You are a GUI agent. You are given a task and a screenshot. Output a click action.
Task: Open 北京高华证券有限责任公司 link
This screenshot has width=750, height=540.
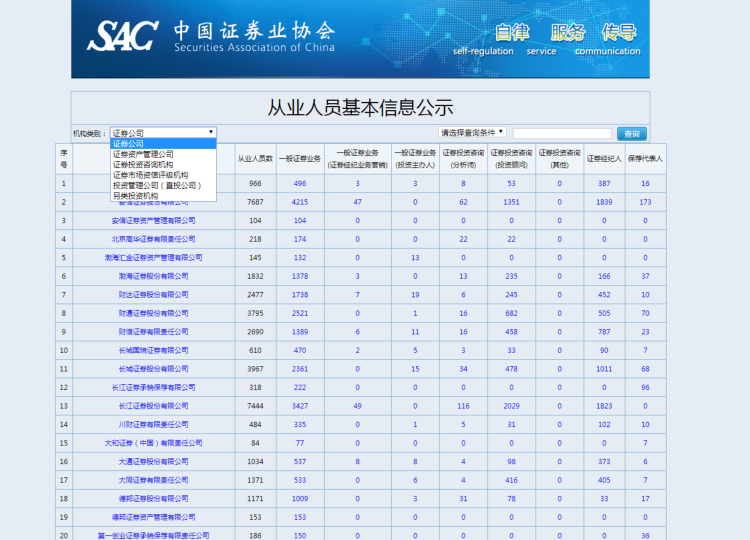[x=153, y=239]
